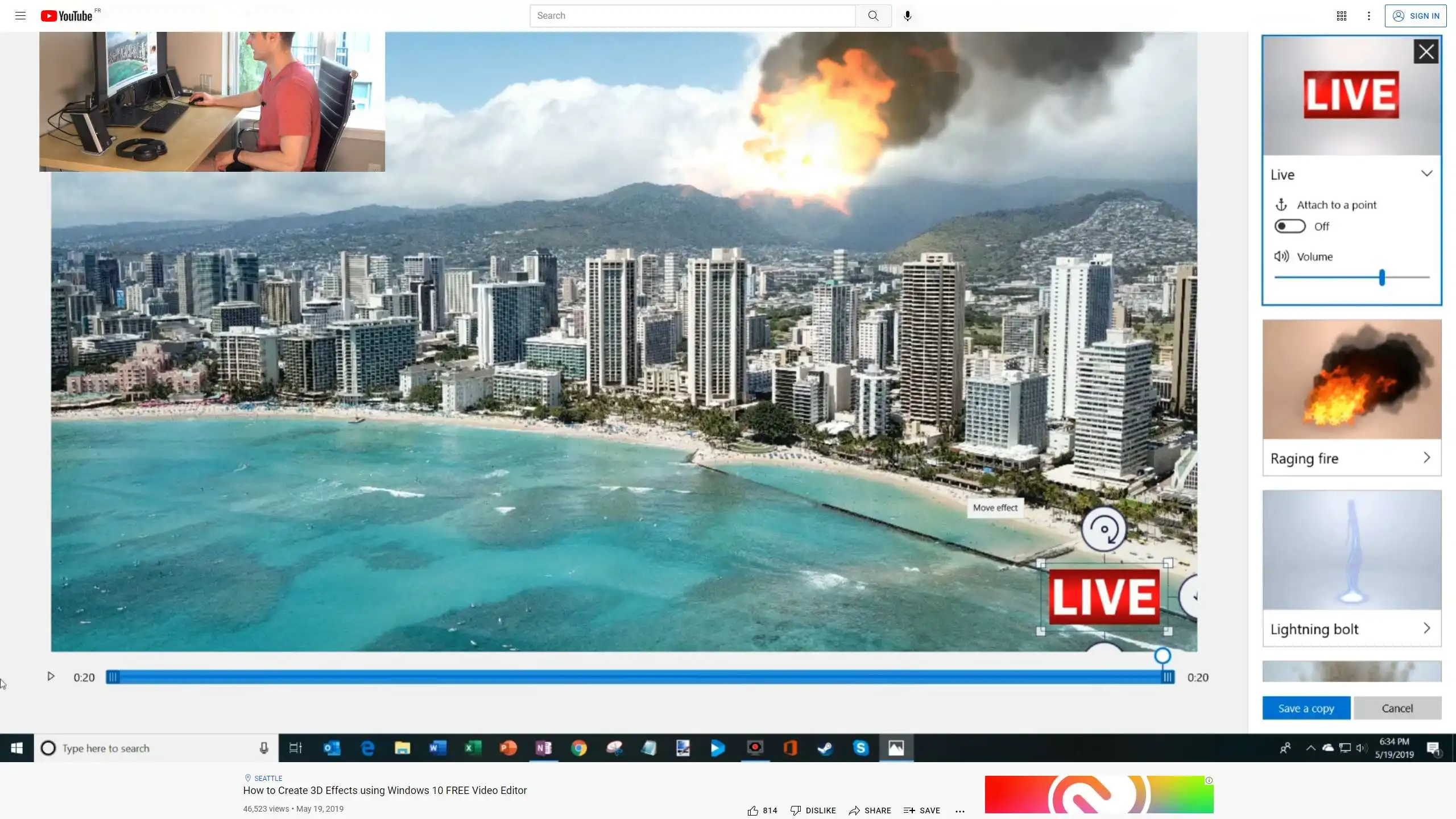Toggle the Attach to a point switch

pos(1289,226)
